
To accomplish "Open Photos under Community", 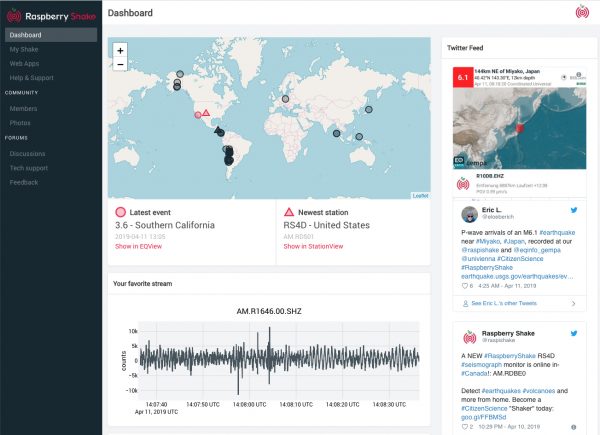I will (20, 123).
